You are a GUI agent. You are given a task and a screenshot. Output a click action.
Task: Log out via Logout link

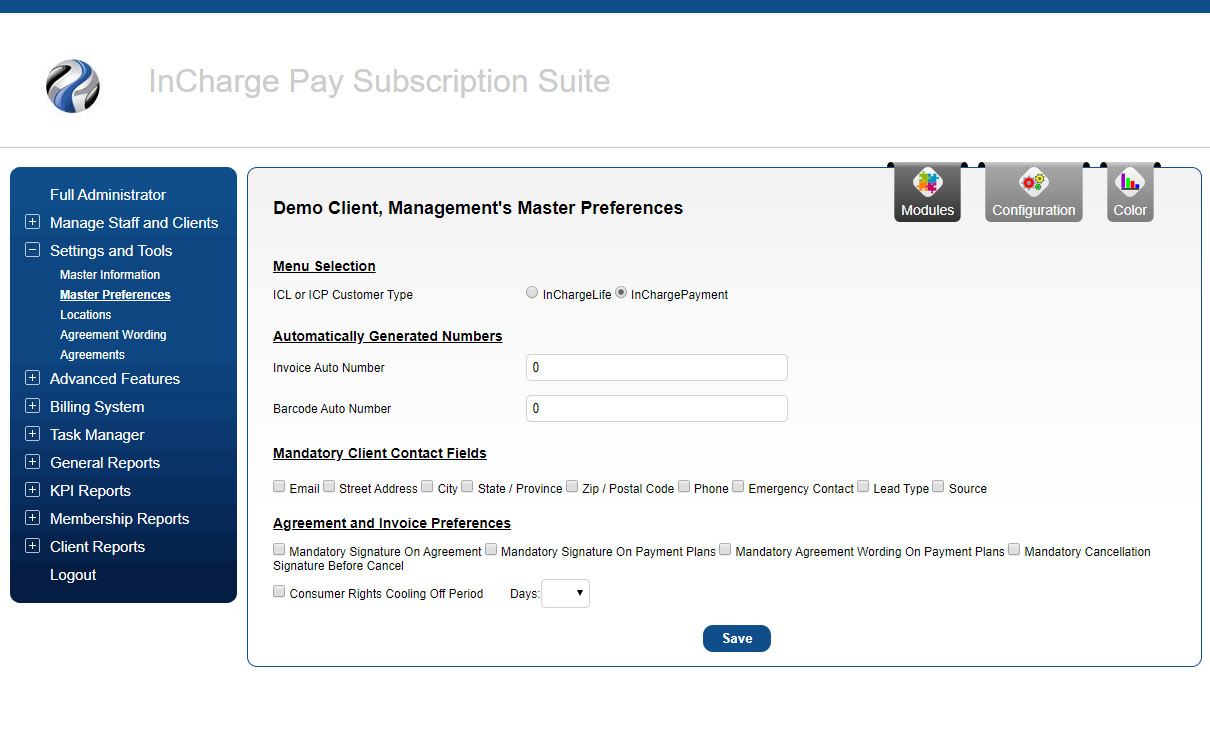click(x=73, y=575)
